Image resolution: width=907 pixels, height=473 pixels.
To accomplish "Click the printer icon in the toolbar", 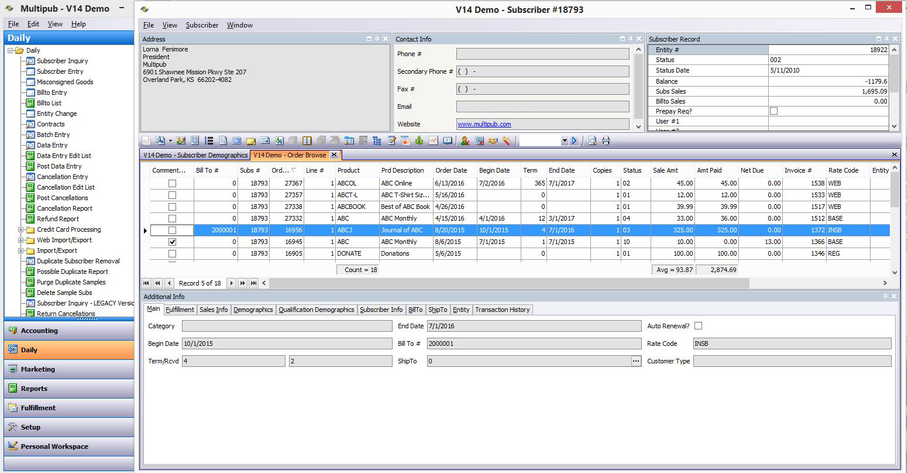I will [x=606, y=141].
